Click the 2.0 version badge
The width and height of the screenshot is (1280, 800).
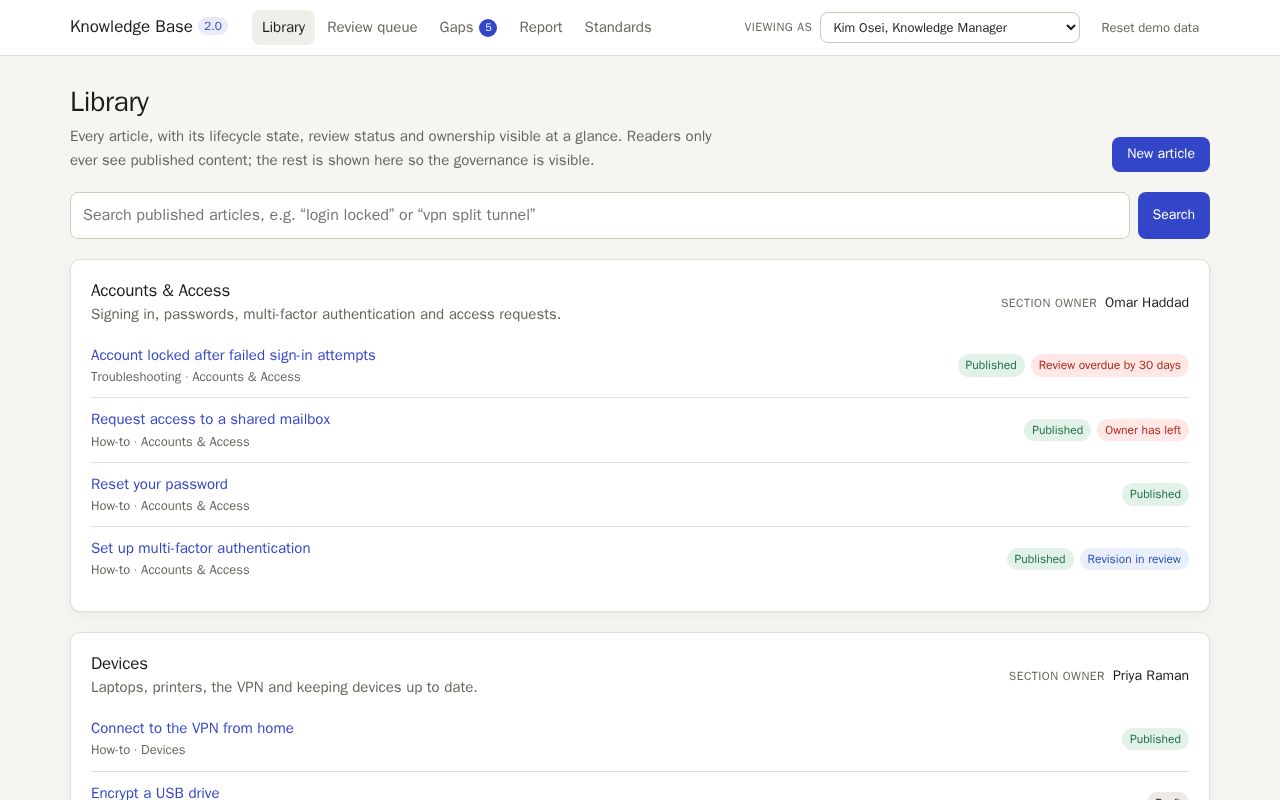click(213, 26)
